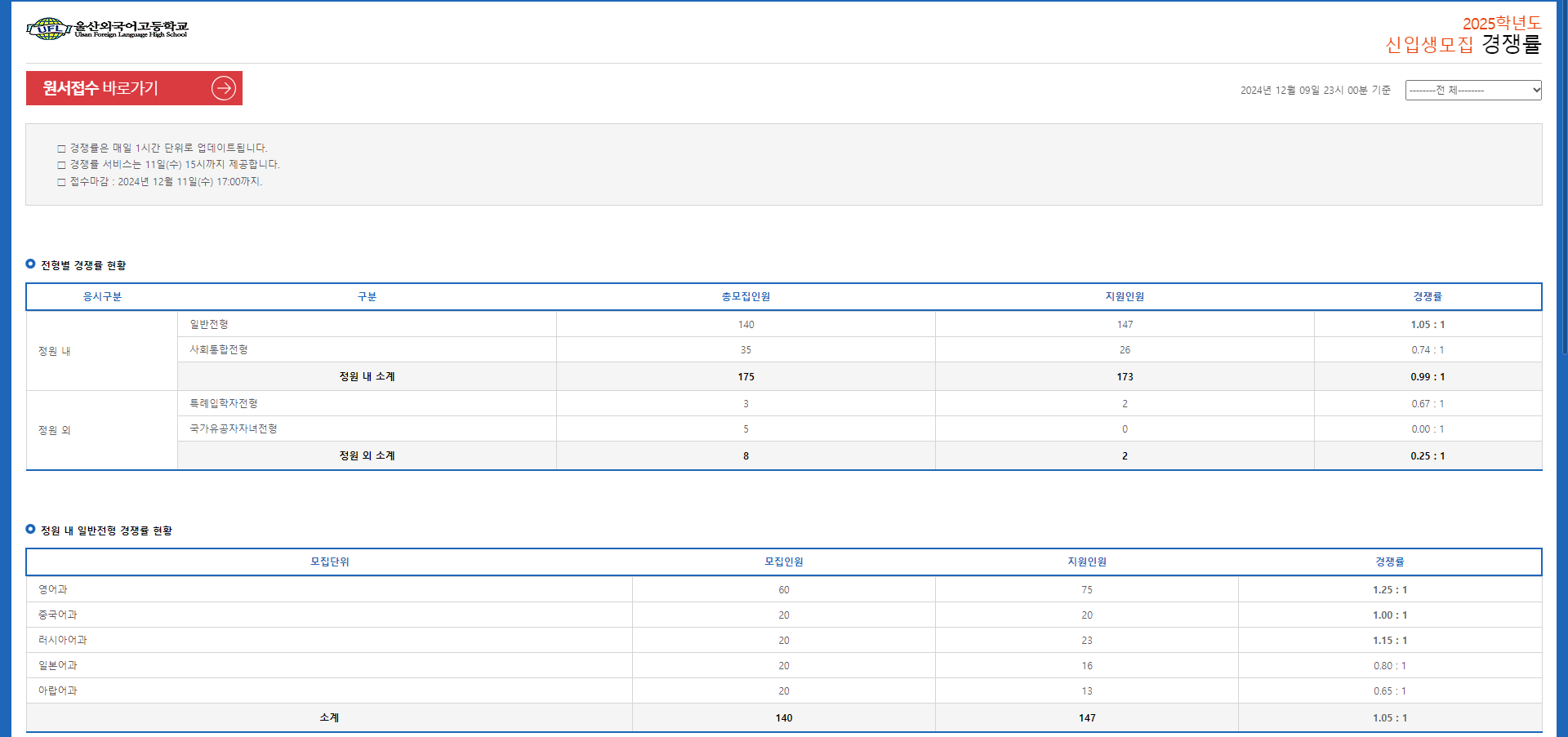
Task: Click the circled arrow icon on 원서접수 button
Action: [x=224, y=88]
